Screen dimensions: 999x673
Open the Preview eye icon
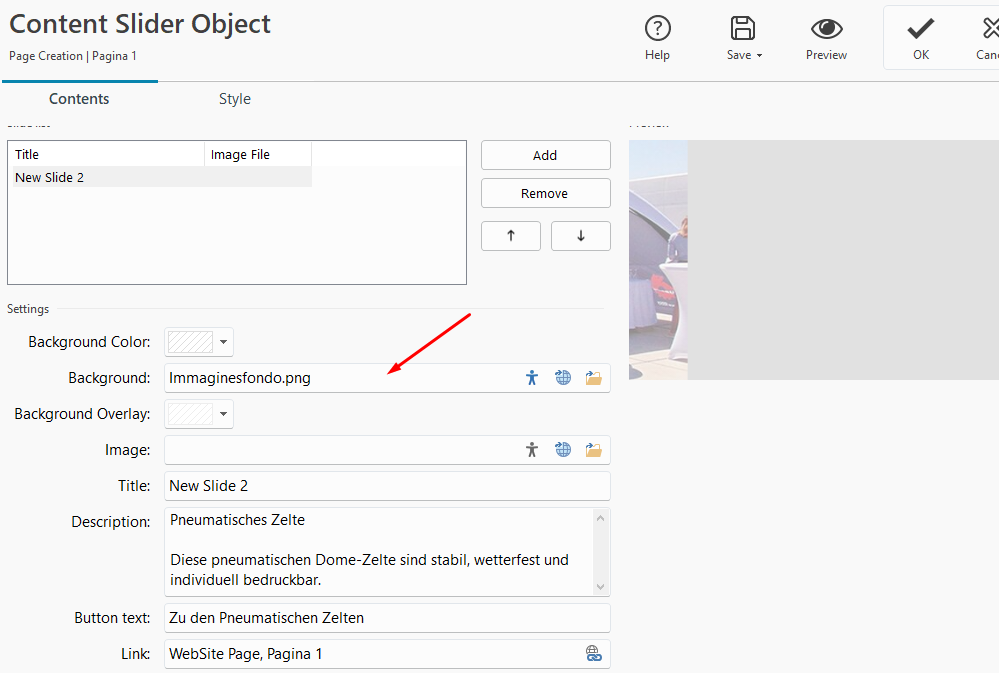[x=826, y=29]
